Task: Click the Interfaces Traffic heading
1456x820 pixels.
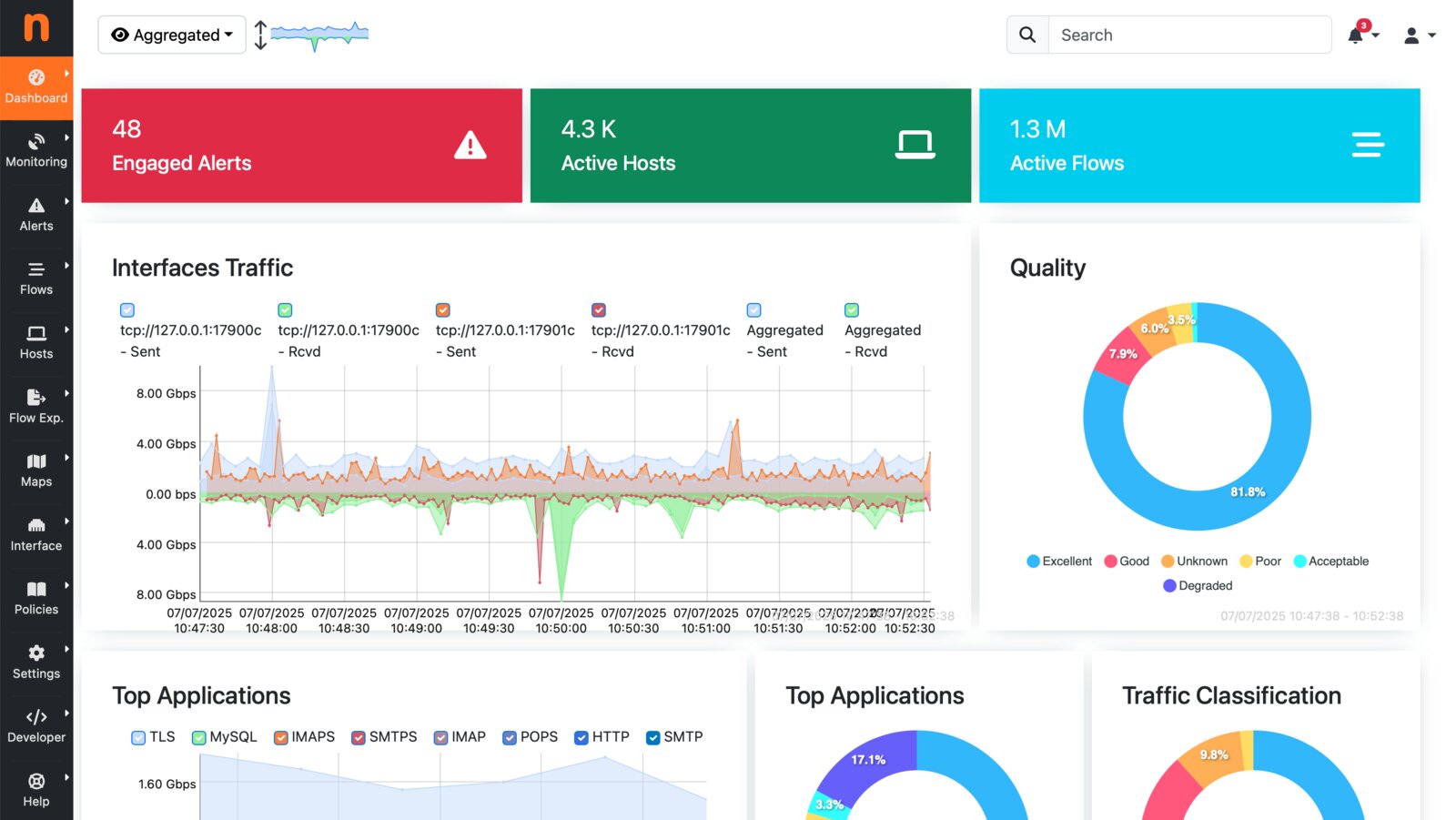Action: tap(203, 268)
